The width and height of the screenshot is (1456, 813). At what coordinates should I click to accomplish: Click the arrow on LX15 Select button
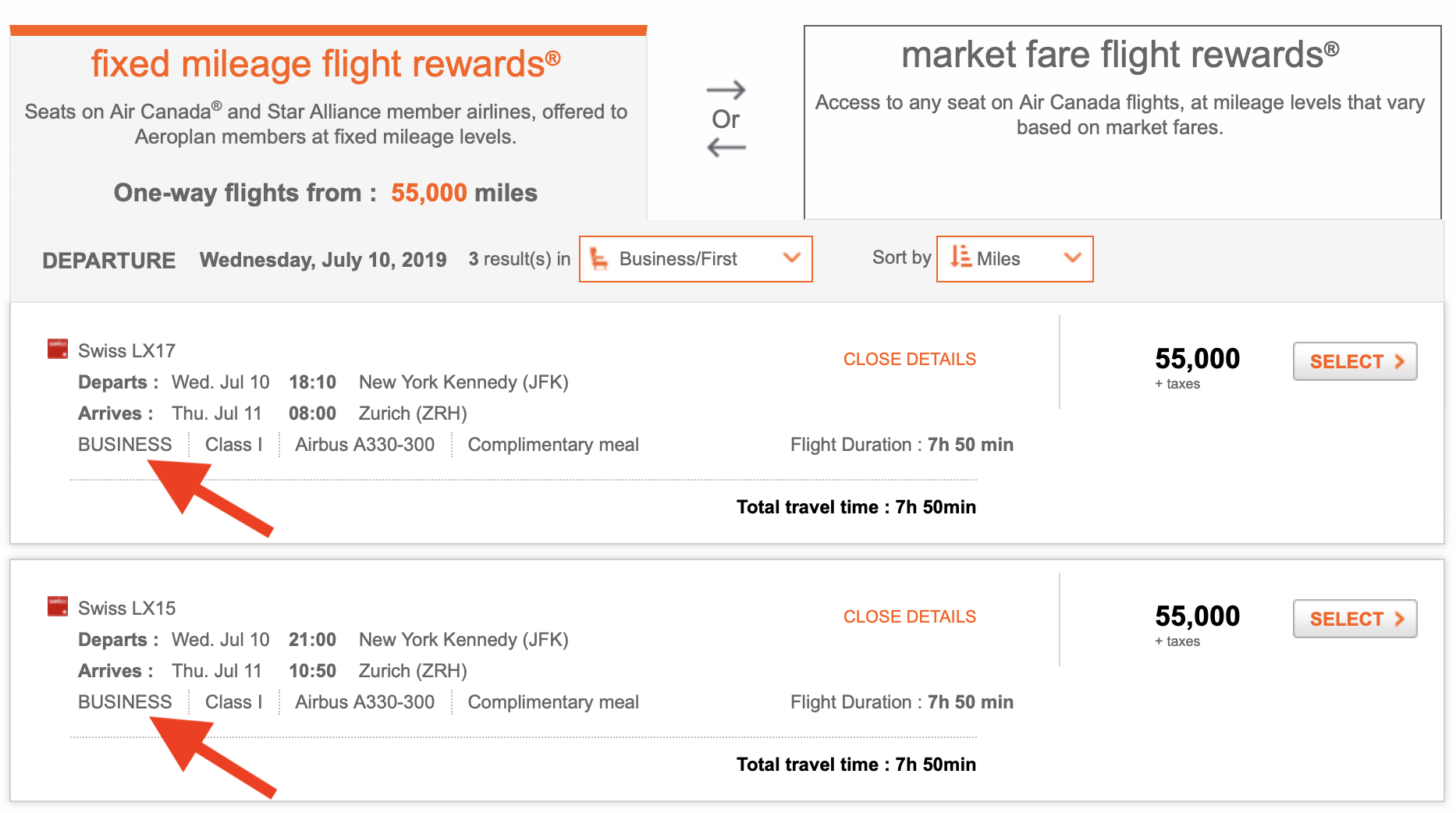click(1400, 620)
